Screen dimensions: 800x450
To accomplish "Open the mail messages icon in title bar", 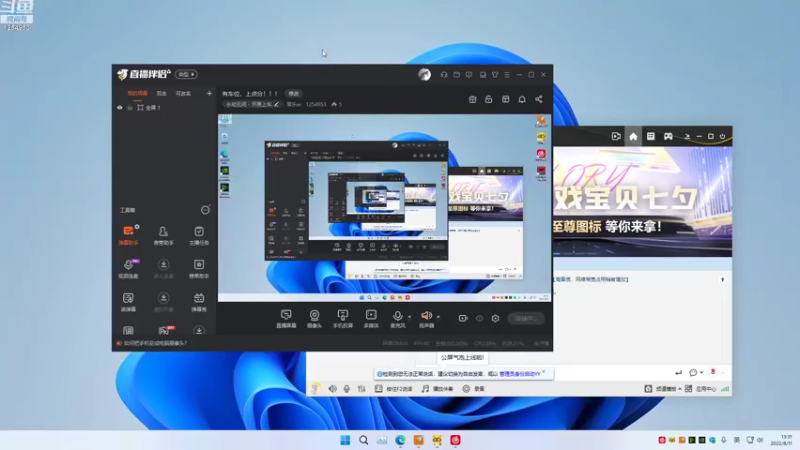I will point(457,74).
